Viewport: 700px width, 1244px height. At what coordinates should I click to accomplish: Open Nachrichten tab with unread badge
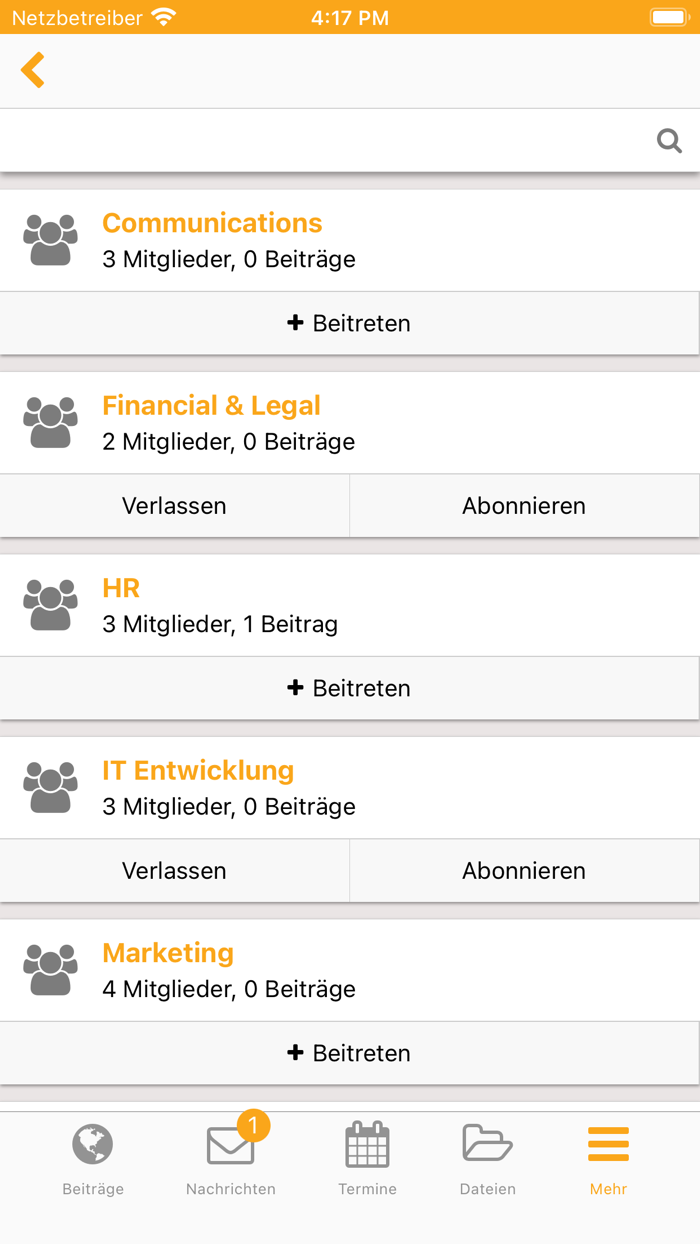[231, 1160]
